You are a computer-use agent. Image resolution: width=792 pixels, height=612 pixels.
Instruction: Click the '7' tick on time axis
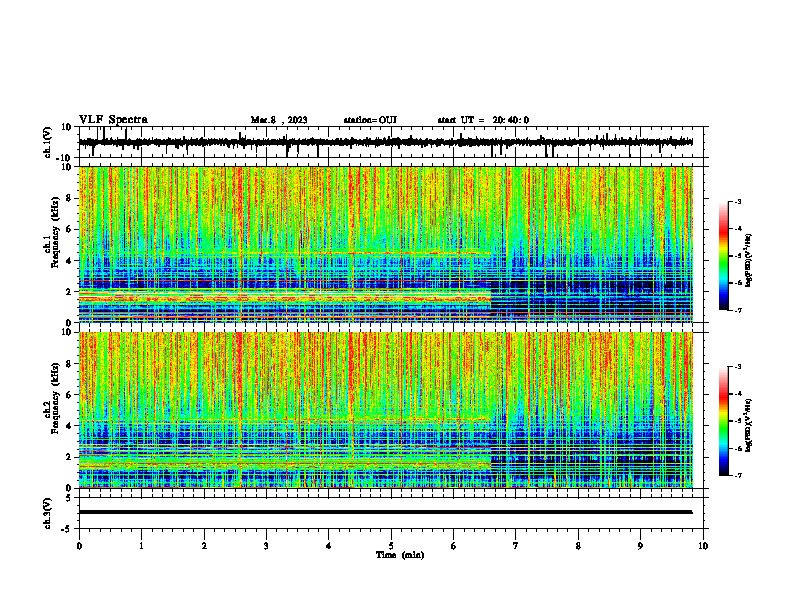(x=516, y=546)
